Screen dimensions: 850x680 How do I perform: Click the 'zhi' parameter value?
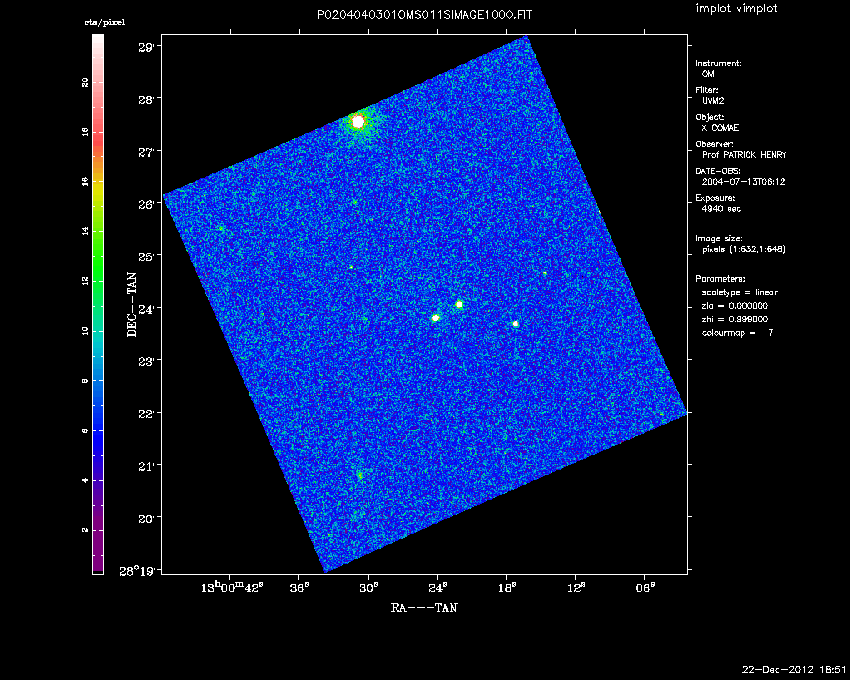tap(735, 318)
